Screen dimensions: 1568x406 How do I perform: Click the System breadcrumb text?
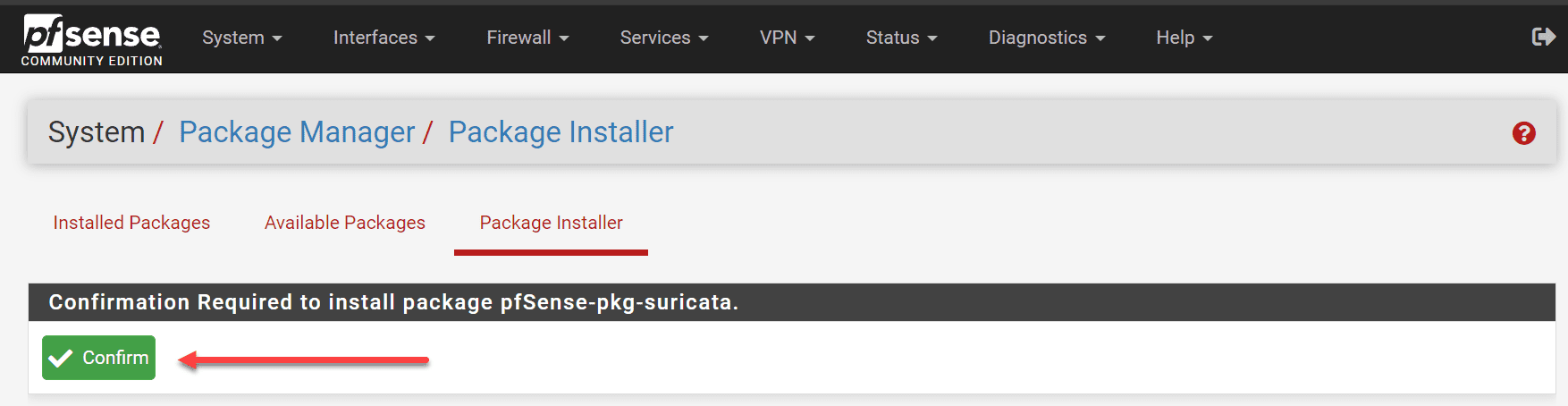point(97,132)
